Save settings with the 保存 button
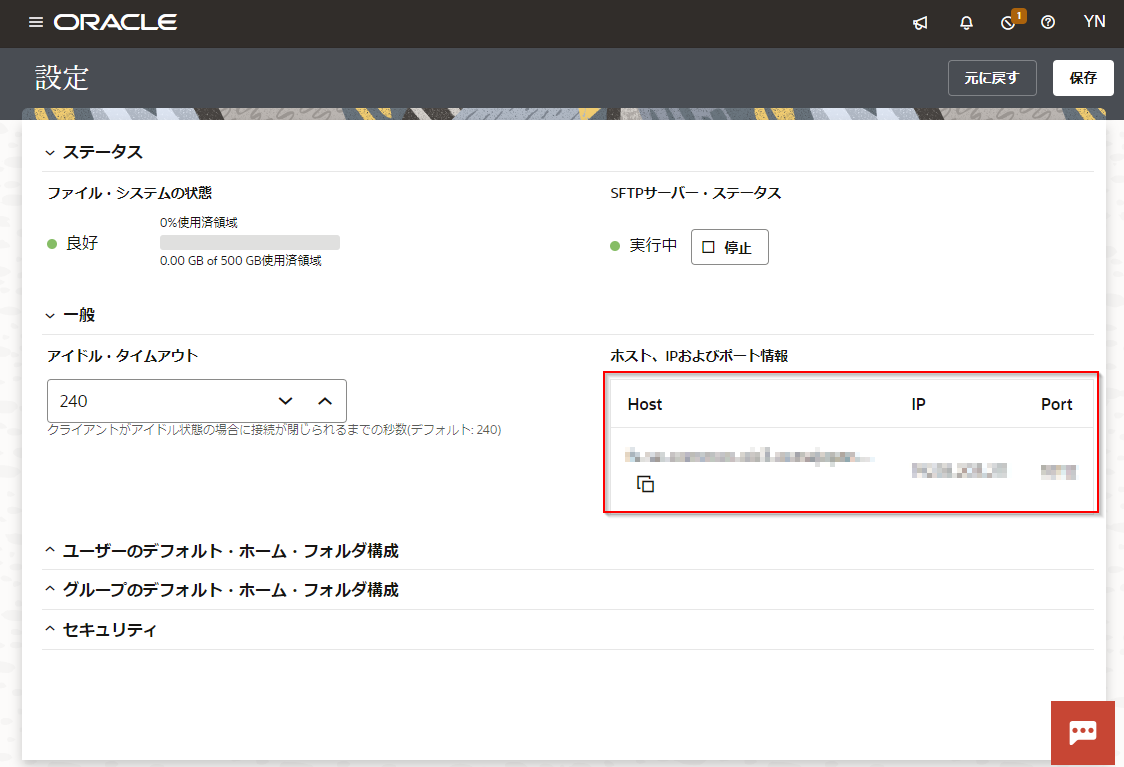 tap(1083, 78)
